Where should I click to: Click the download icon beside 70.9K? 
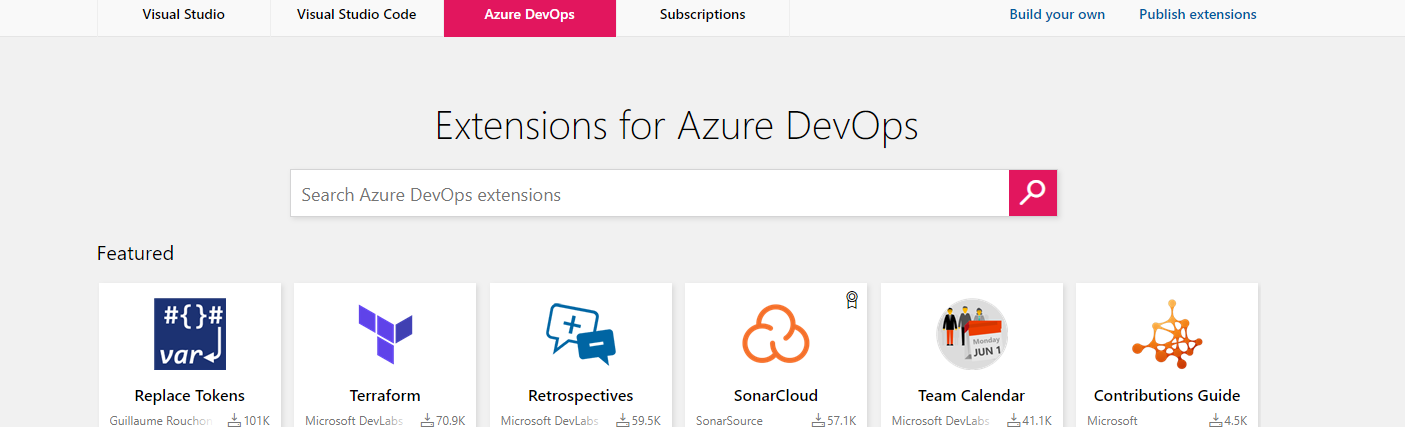point(427,421)
